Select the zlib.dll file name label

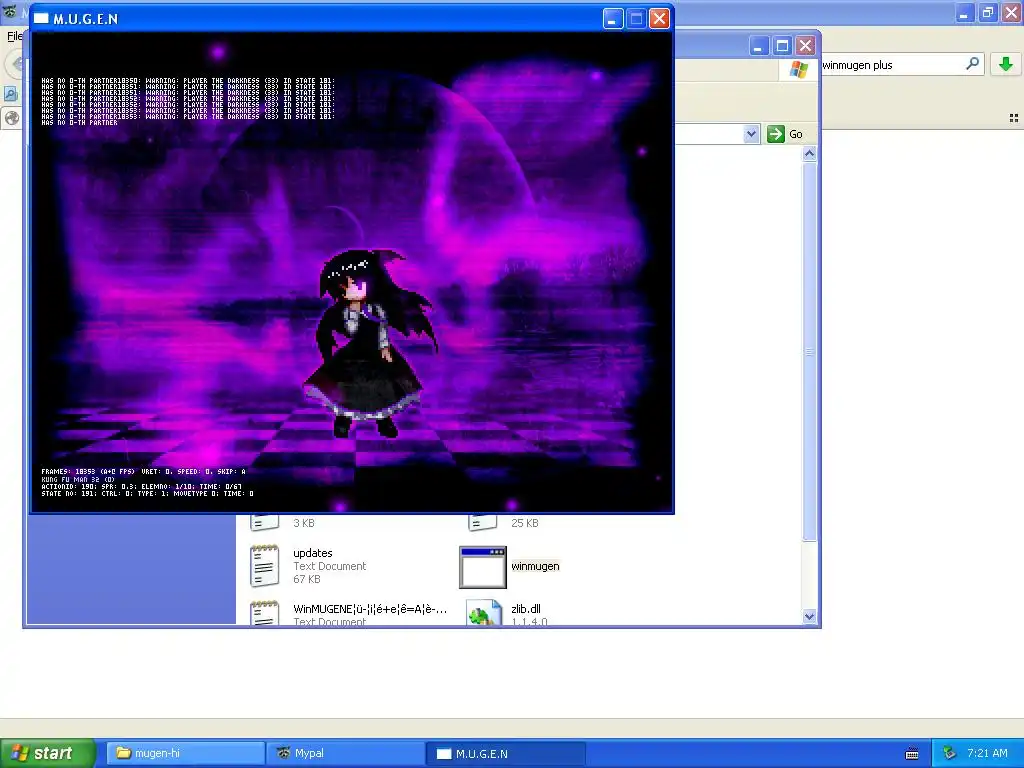point(526,609)
